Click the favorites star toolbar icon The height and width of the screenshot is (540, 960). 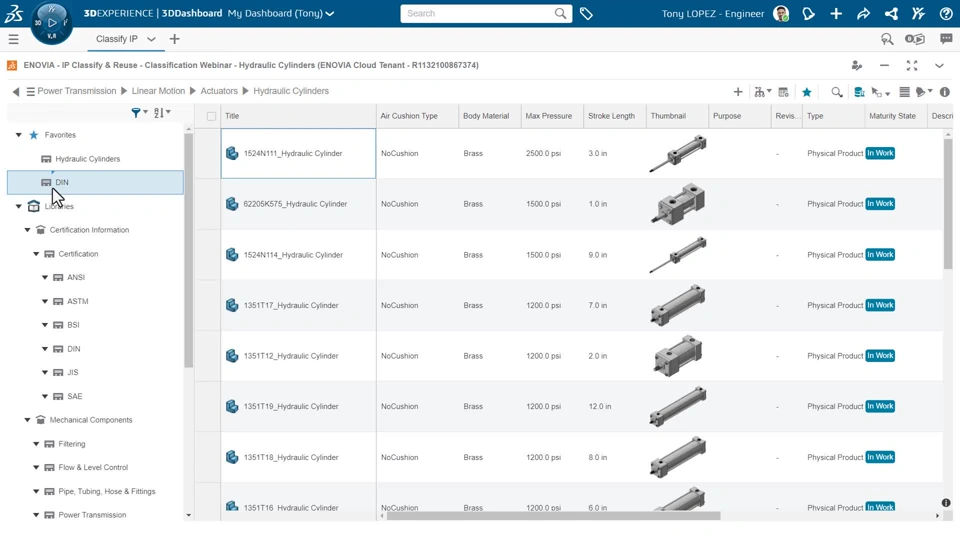pos(807,92)
